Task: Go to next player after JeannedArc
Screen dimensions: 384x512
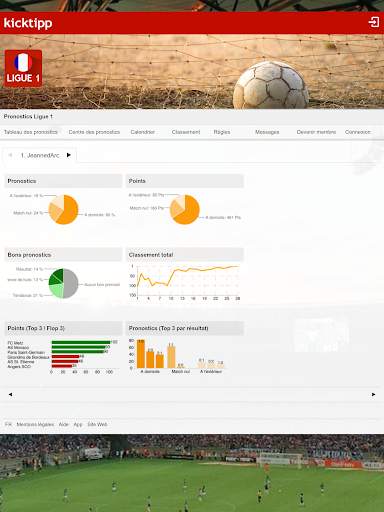Action: tap(69, 155)
